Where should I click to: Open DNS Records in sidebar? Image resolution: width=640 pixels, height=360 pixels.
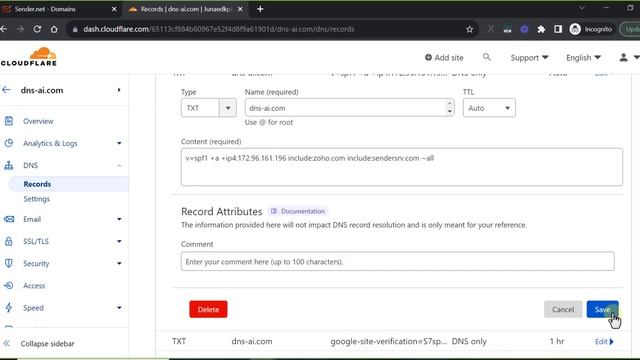pos(37,184)
